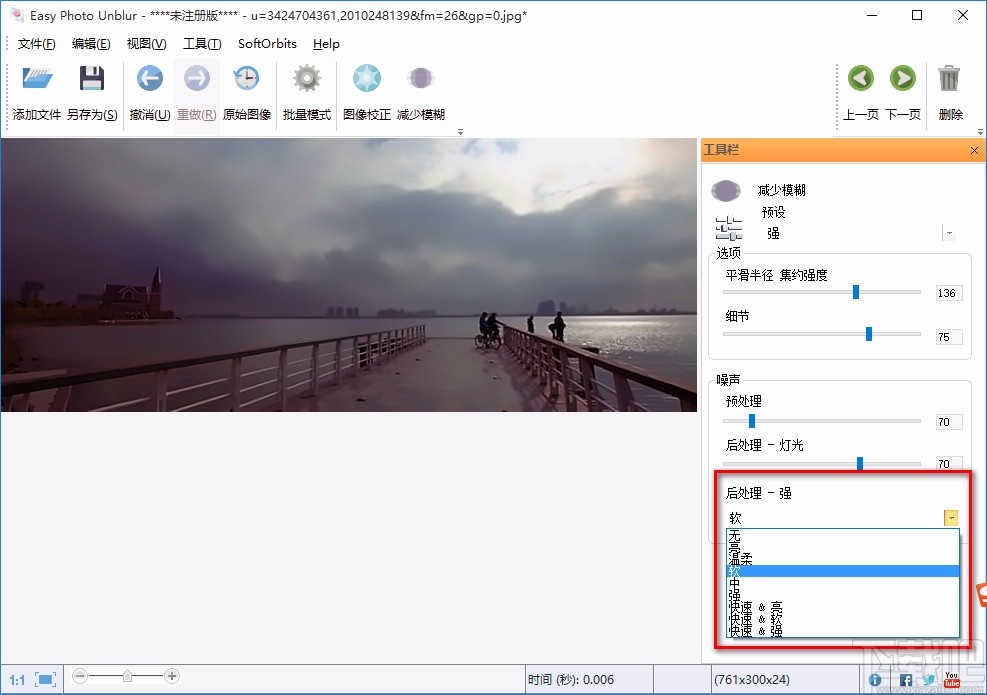This screenshot has width=987, height=695.
Task: Click the 撤消 (Undo) toolbar icon
Action: 149,78
